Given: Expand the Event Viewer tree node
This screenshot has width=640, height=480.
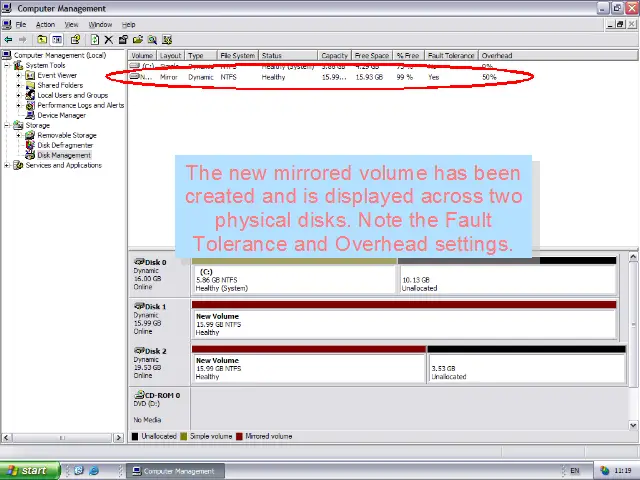Looking at the screenshot, I should (x=18, y=75).
